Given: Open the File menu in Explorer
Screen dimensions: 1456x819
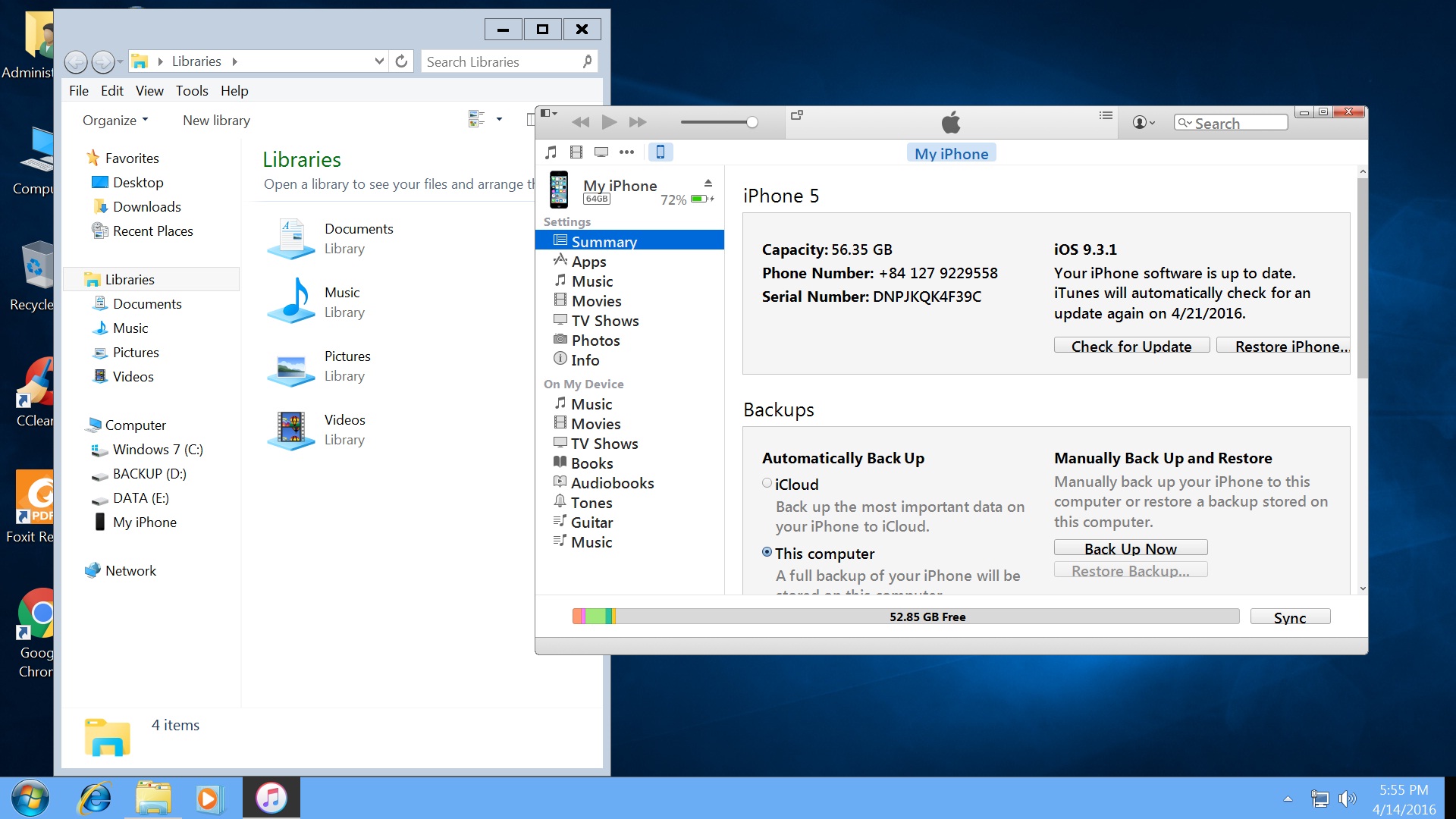Looking at the screenshot, I should pos(78,91).
